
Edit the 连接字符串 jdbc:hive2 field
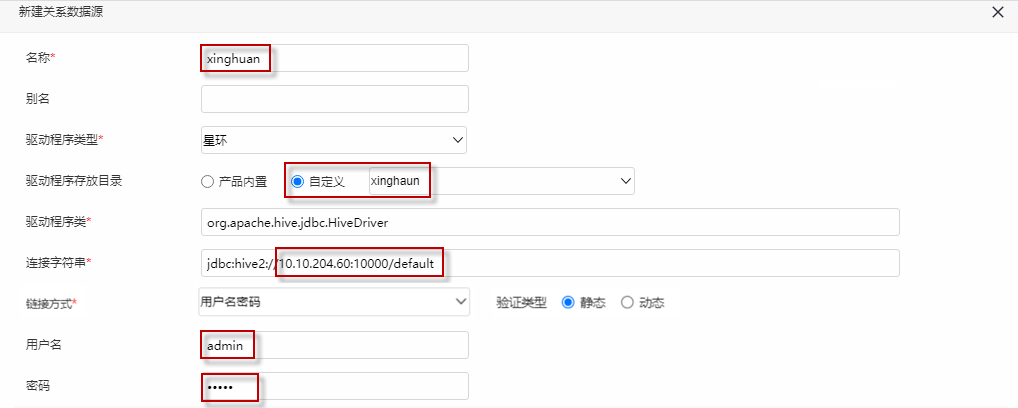(x=551, y=263)
